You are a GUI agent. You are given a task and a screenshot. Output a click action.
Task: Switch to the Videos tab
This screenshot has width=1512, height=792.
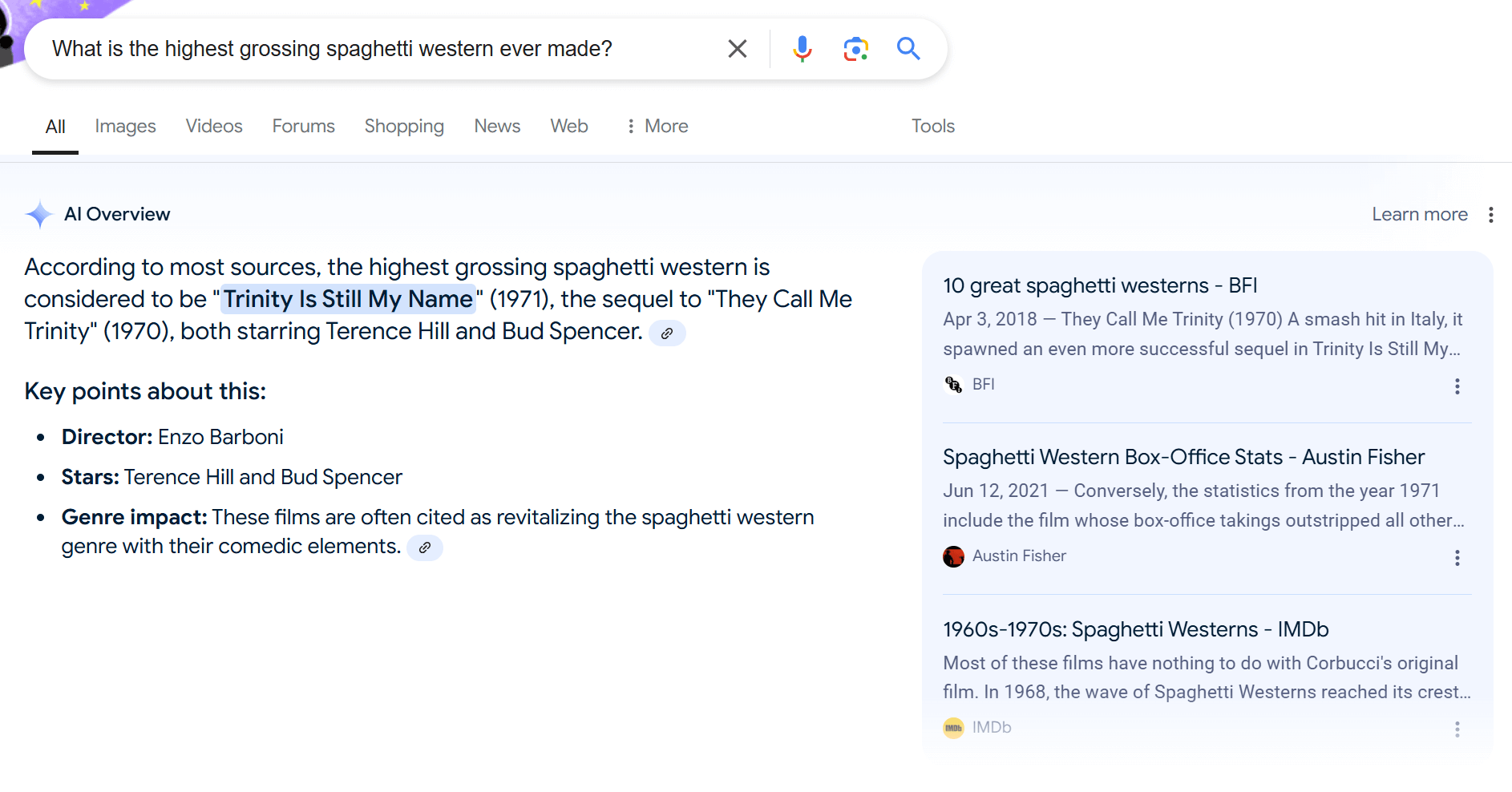tap(213, 126)
